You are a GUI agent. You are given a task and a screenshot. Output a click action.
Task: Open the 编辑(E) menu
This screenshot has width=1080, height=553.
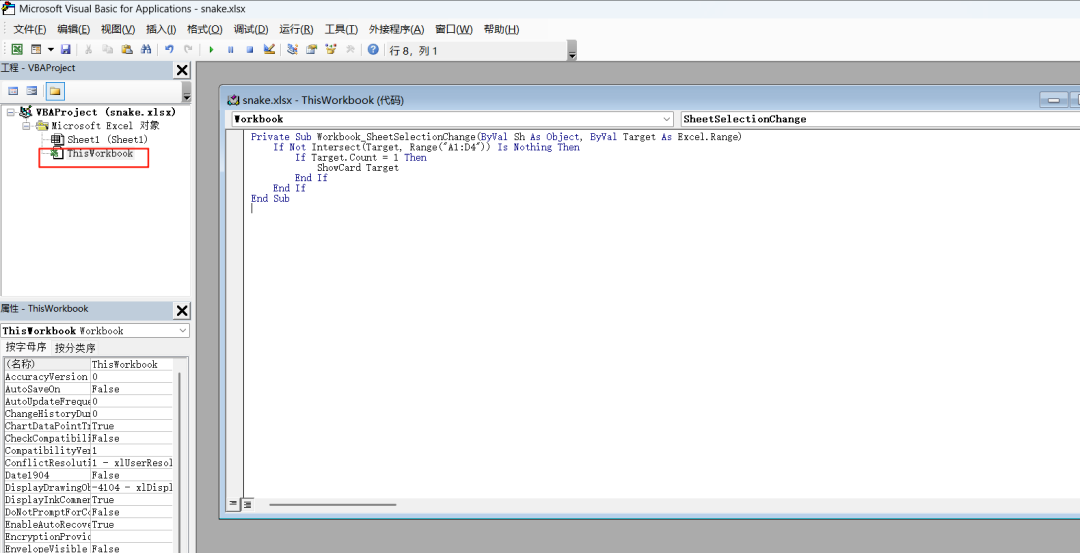[74, 29]
